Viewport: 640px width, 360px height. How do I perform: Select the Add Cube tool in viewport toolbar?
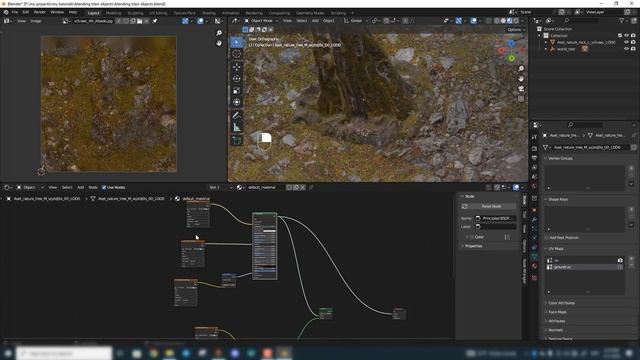pos(236,140)
